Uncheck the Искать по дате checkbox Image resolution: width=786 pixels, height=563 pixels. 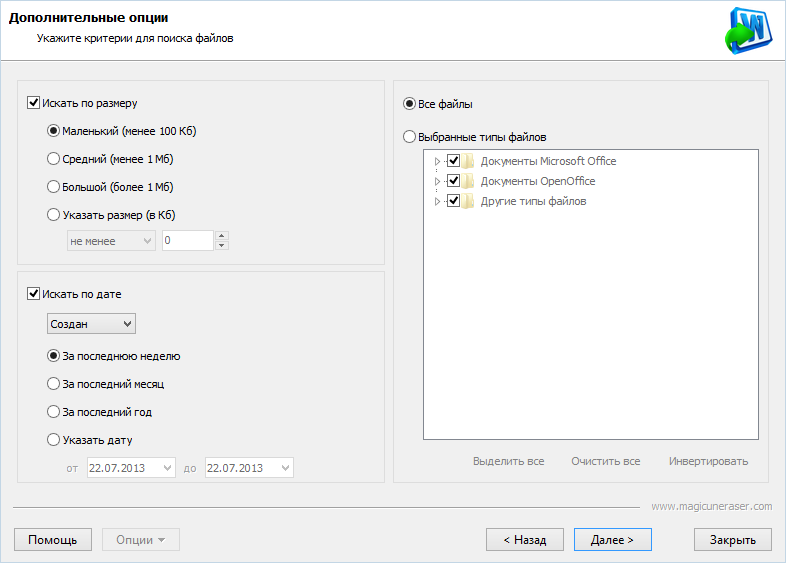(34, 294)
